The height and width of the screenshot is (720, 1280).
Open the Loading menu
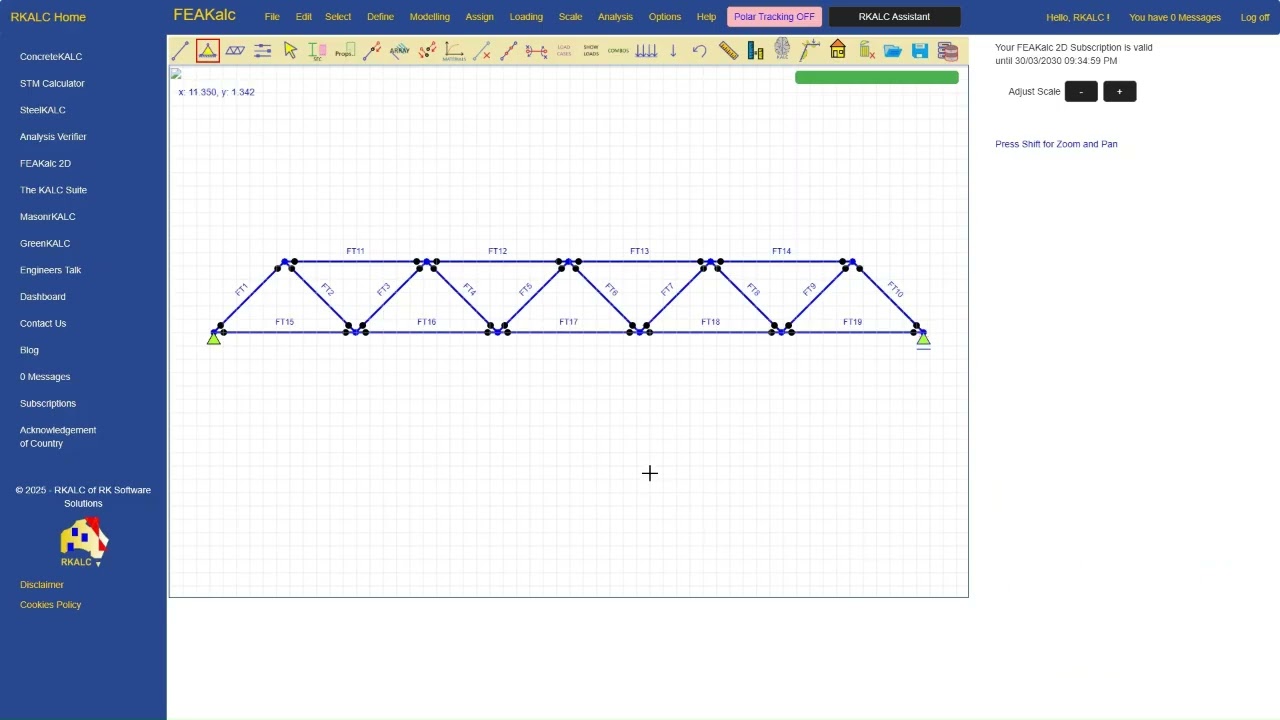point(526,17)
